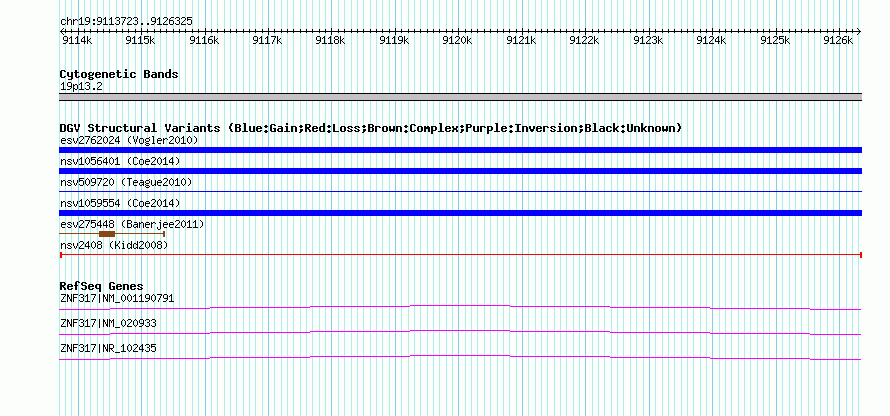
Task: Open transcript ZNF317|NR_102435 label
Action: pos(108,348)
